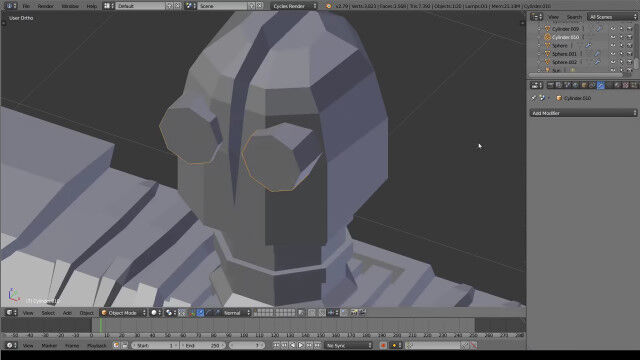The image size is (640, 360).
Task: Open the Constraints properties tab icon
Action: 592,85
